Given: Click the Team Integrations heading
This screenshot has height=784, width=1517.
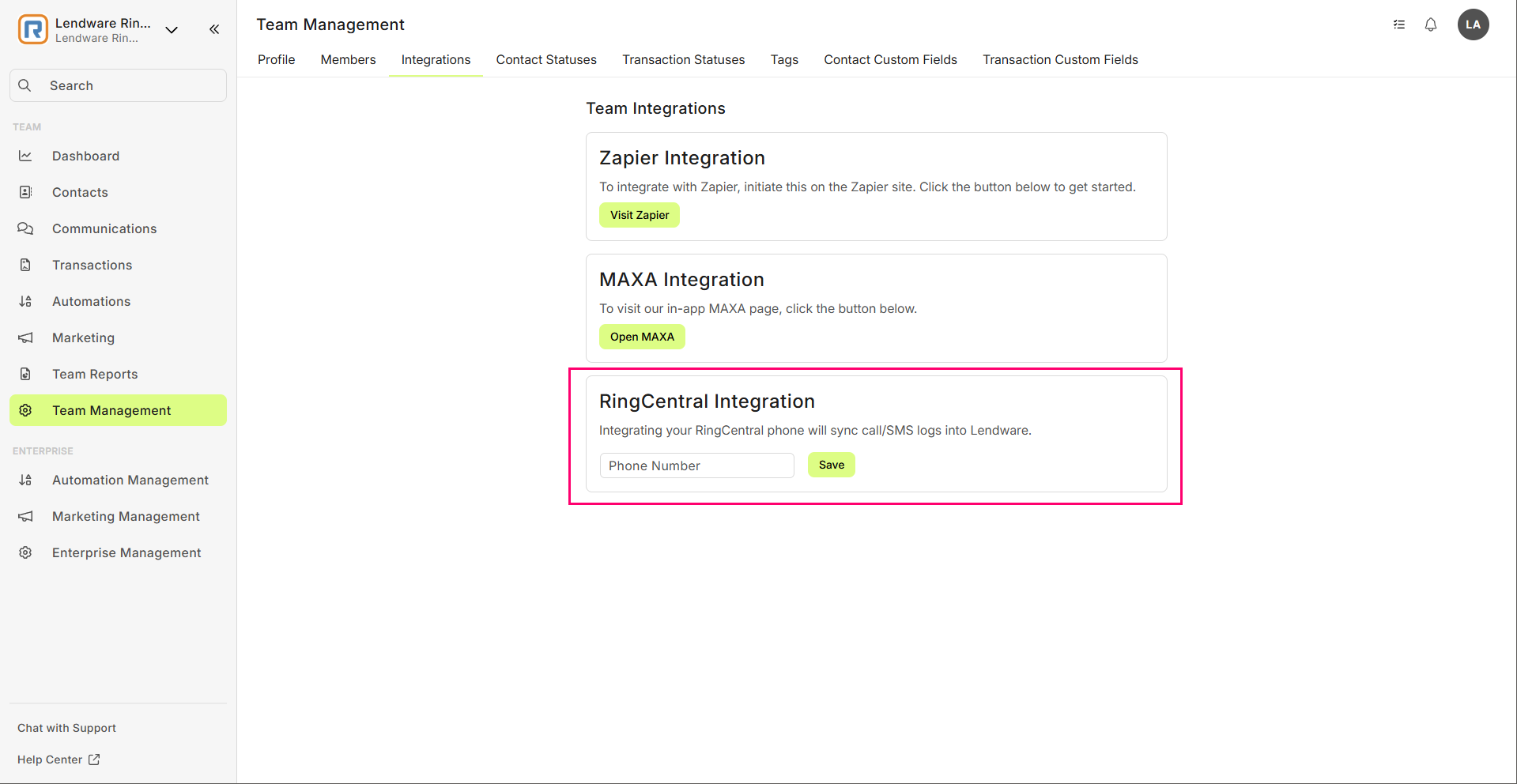Looking at the screenshot, I should coord(655,108).
